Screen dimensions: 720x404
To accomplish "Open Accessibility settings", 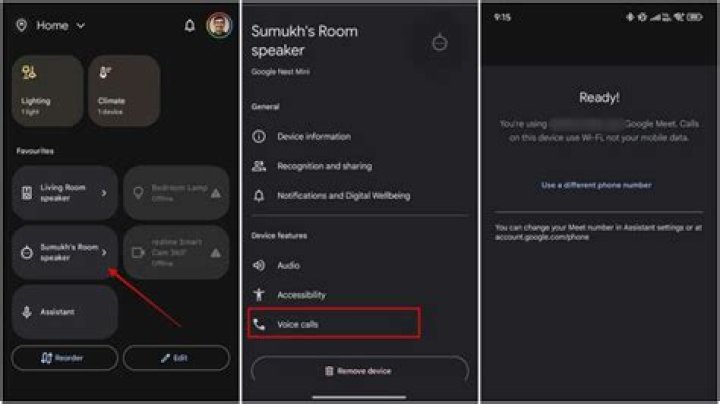I will pos(360,295).
